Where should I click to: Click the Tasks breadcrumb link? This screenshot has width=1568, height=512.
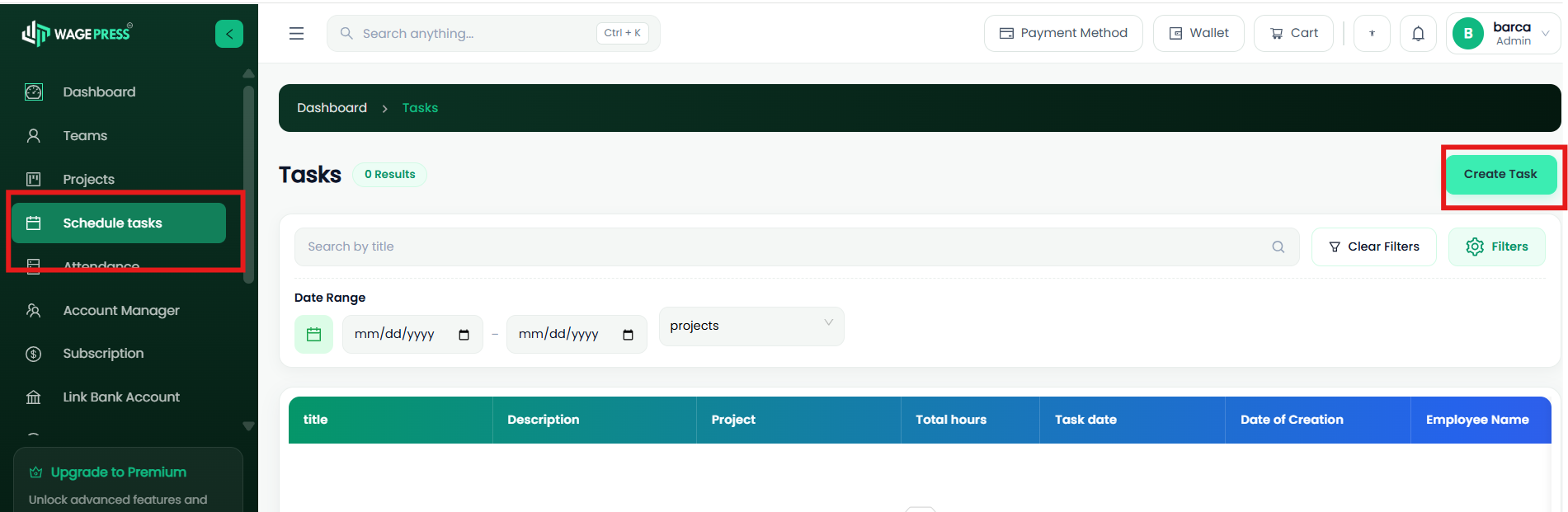tap(420, 108)
